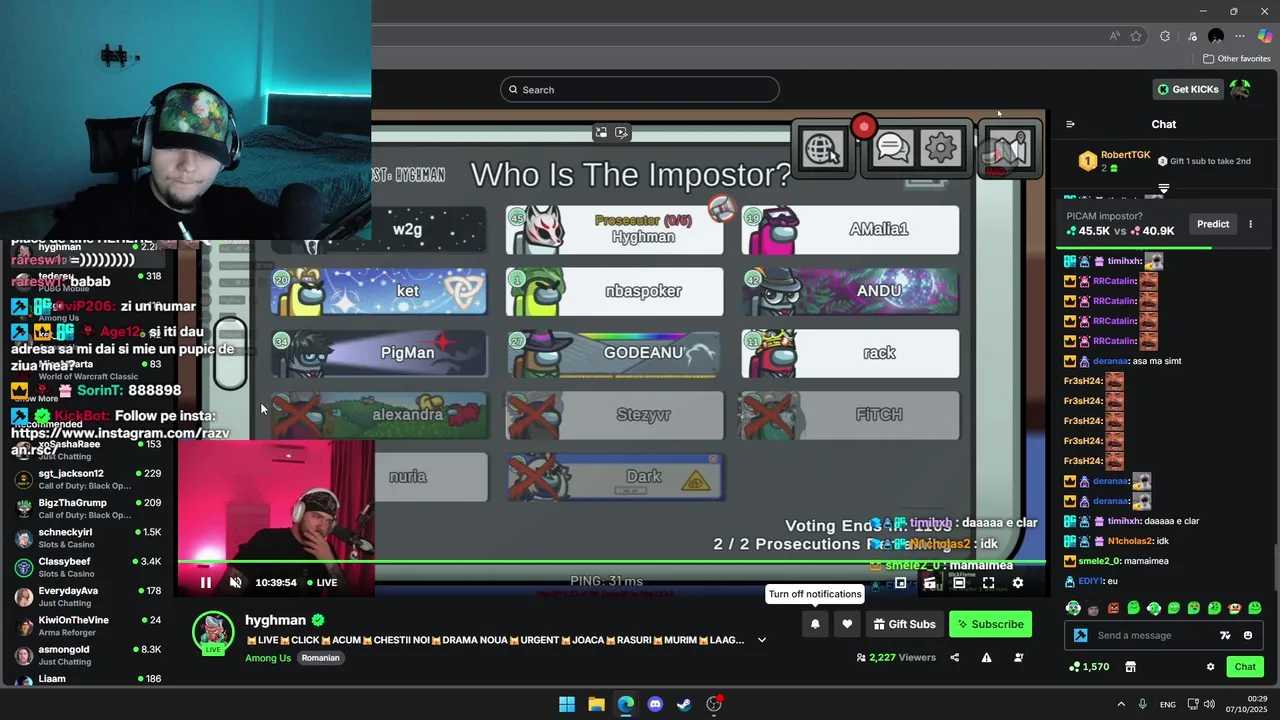Screen dimensions: 1280x720
Task: Open Steam from the taskbar
Action: [684, 704]
